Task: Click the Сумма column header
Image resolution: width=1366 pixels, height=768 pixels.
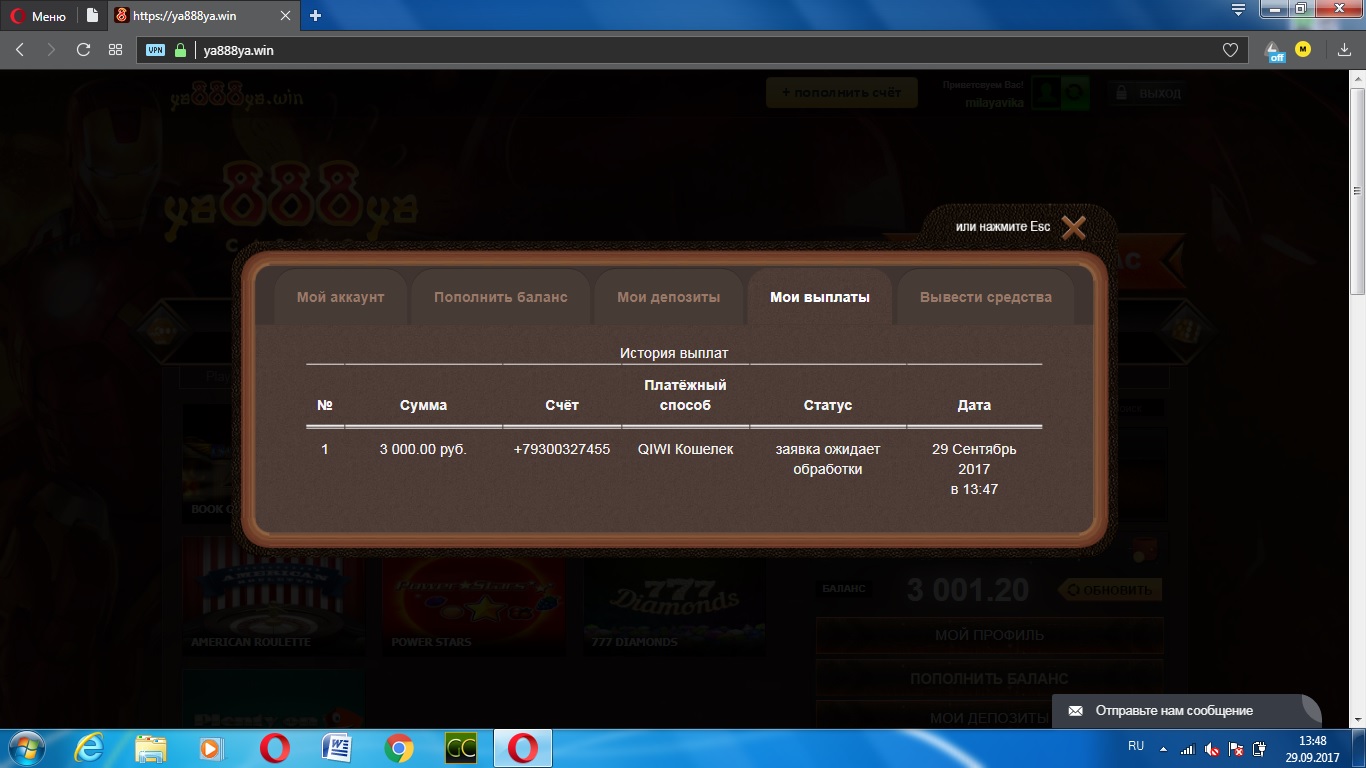Action: [x=423, y=405]
